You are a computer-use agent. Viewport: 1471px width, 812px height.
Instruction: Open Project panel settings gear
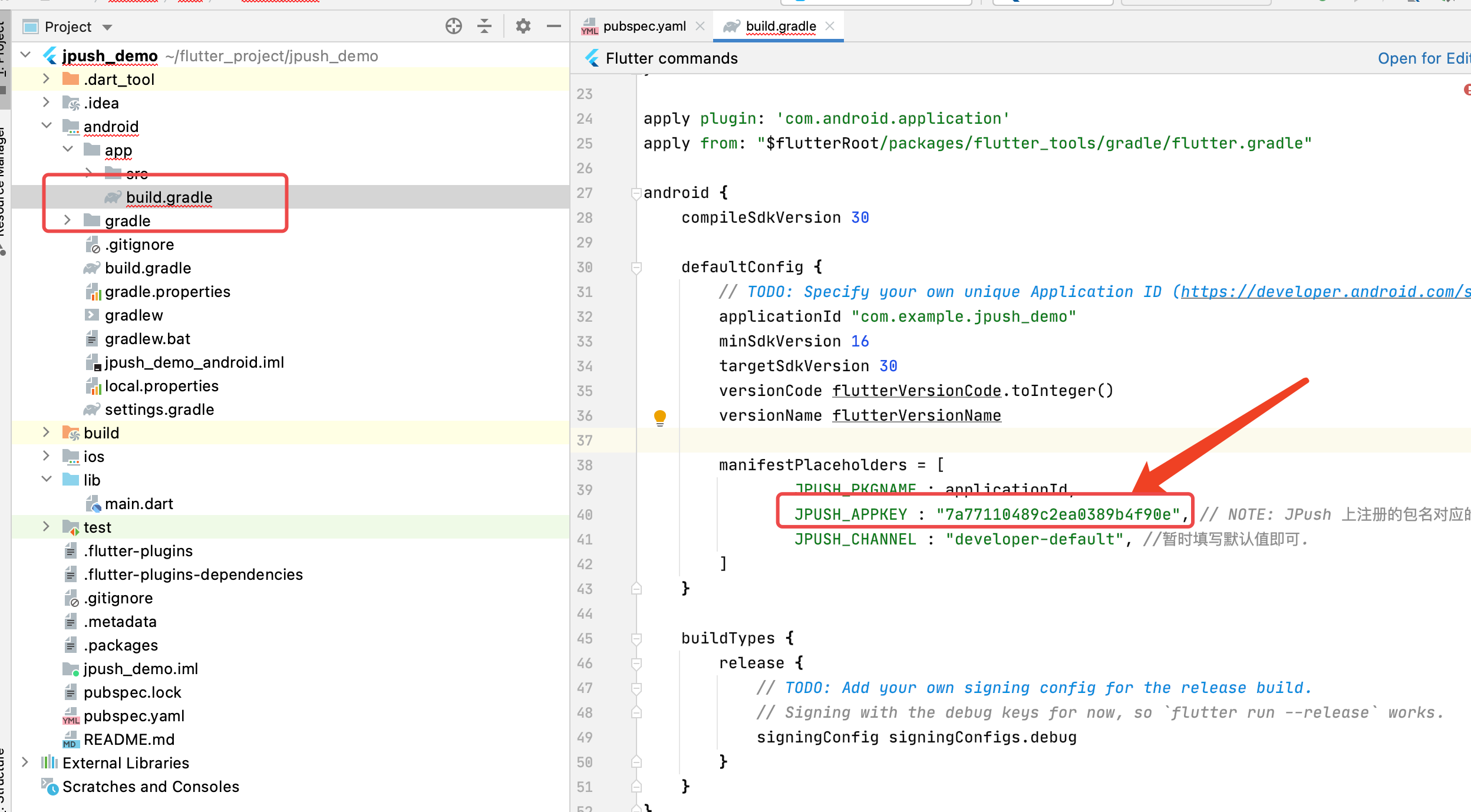pyautogui.click(x=523, y=26)
